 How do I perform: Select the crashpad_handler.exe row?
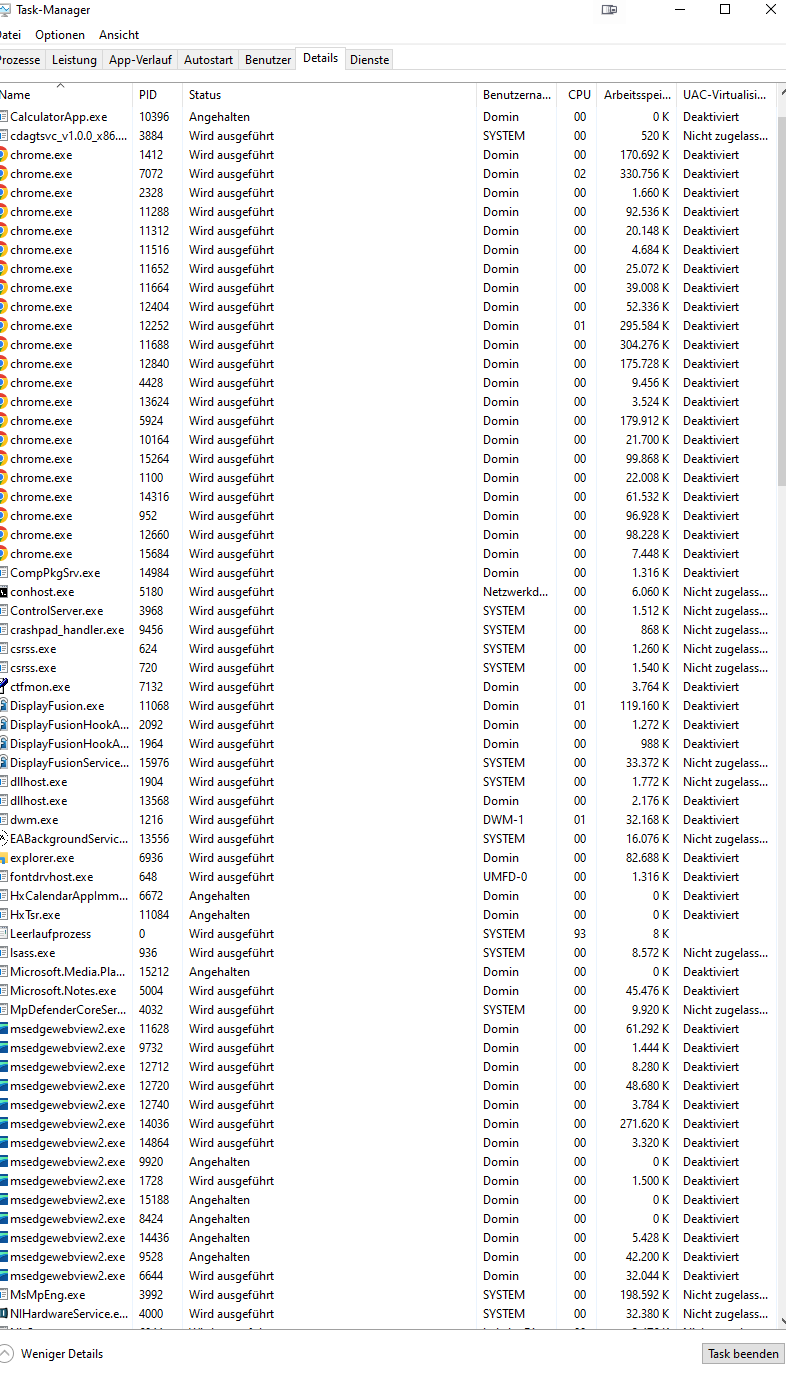tap(388, 630)
